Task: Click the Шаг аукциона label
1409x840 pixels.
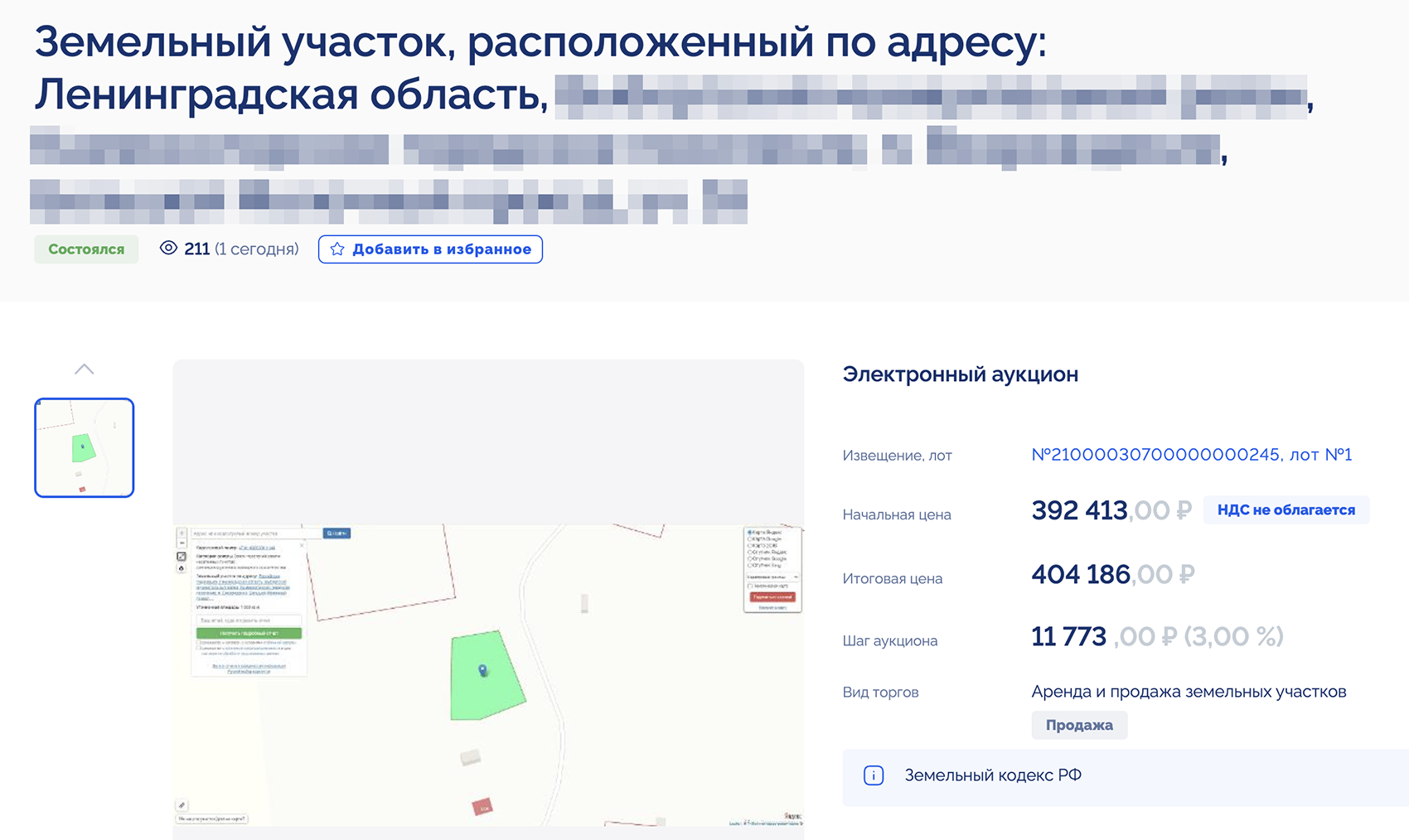Action: pyautogui.click(x=889, y=640)
